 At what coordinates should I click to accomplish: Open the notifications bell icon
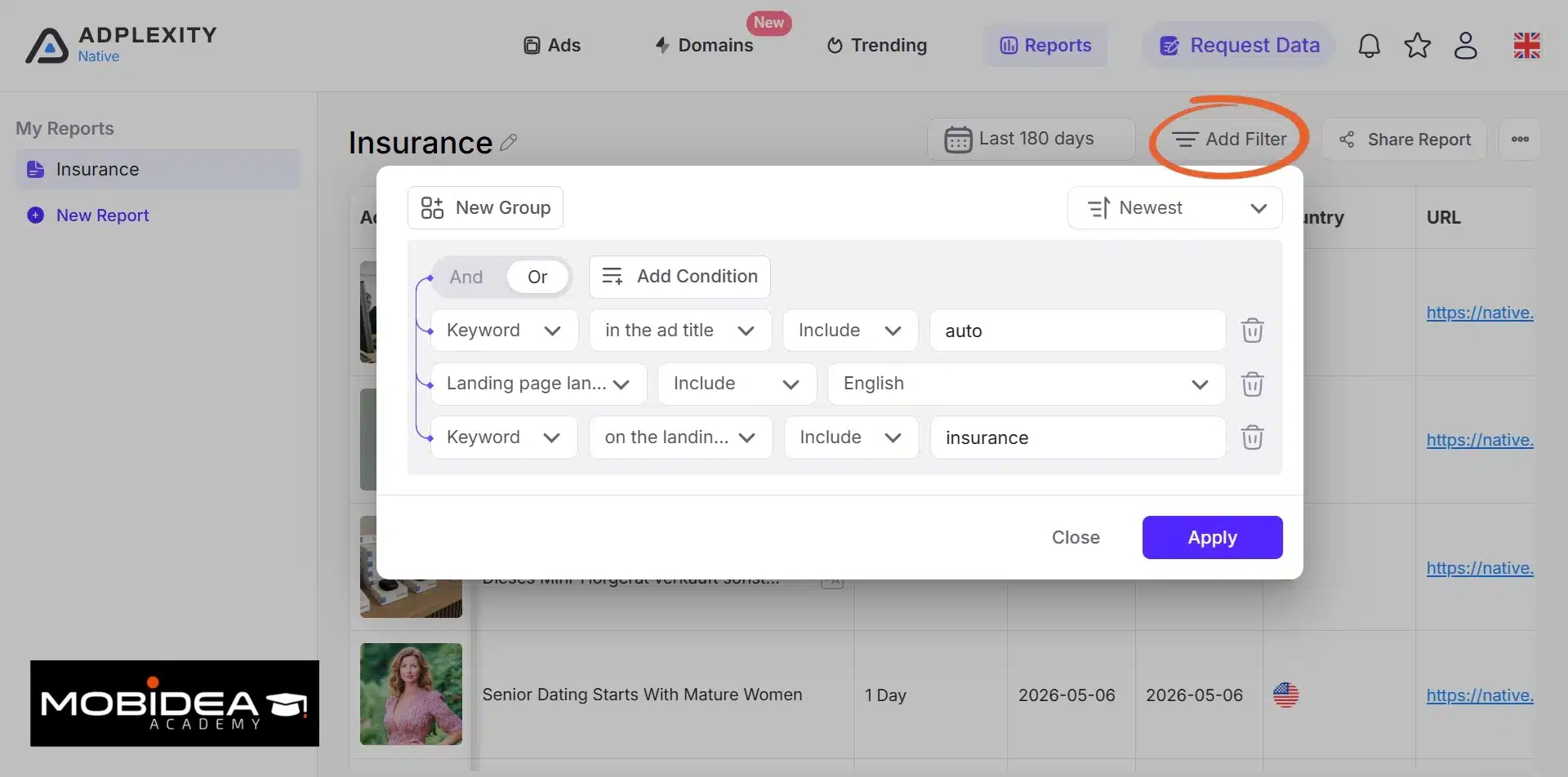click(1370, 46)
